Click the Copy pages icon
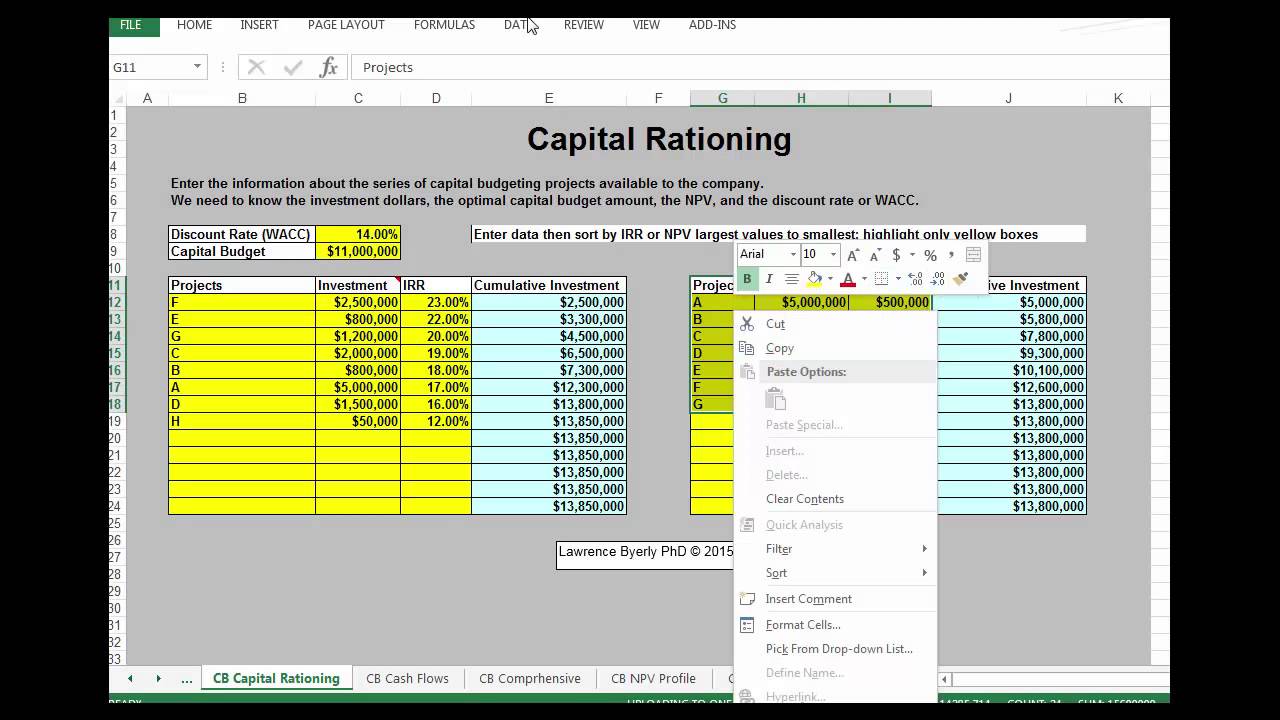This screenshot has height=720, width=1280. [747, 348]
